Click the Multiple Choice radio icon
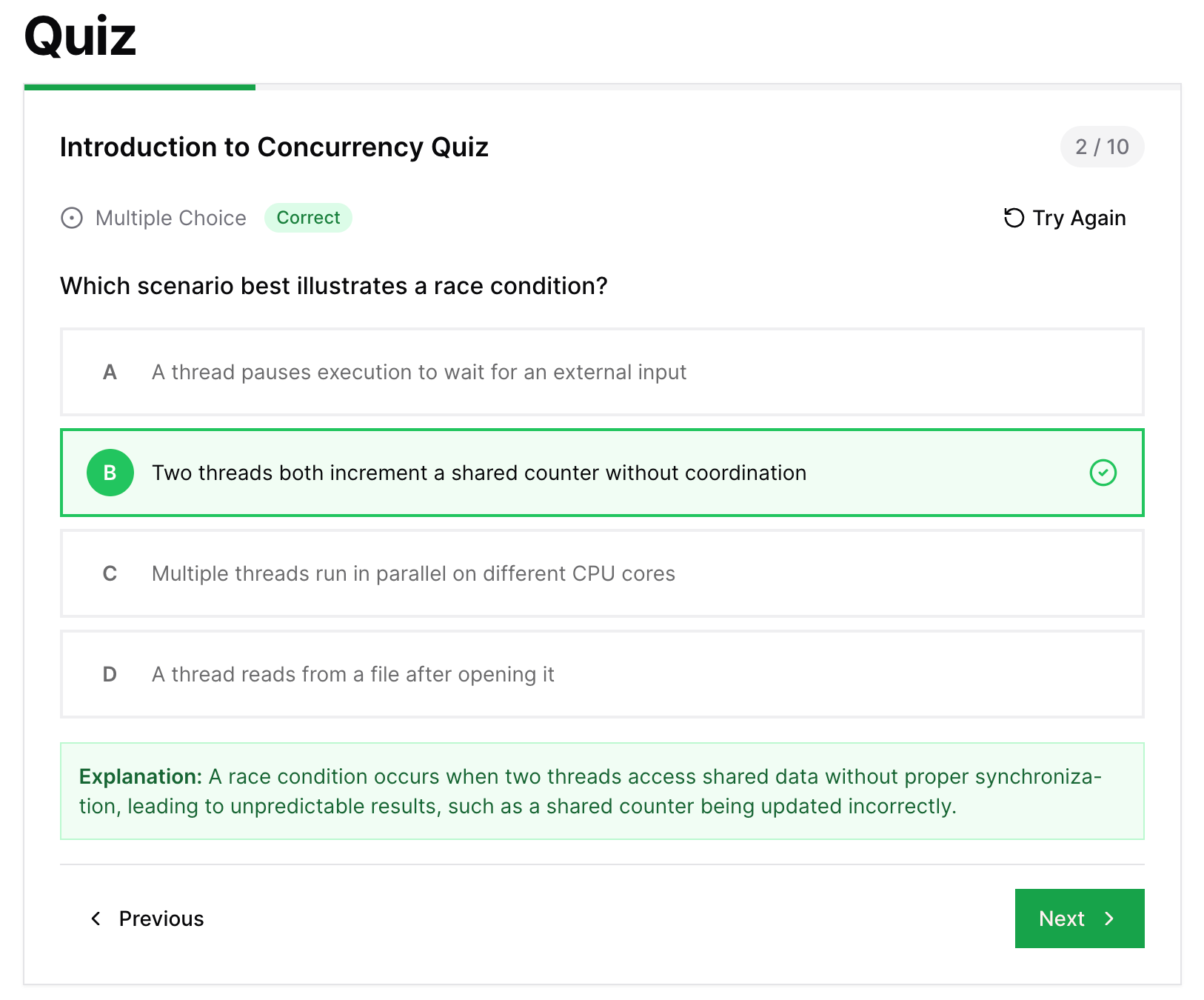The height and width of the screenshot is (1000, 1204). click(71, 218)
